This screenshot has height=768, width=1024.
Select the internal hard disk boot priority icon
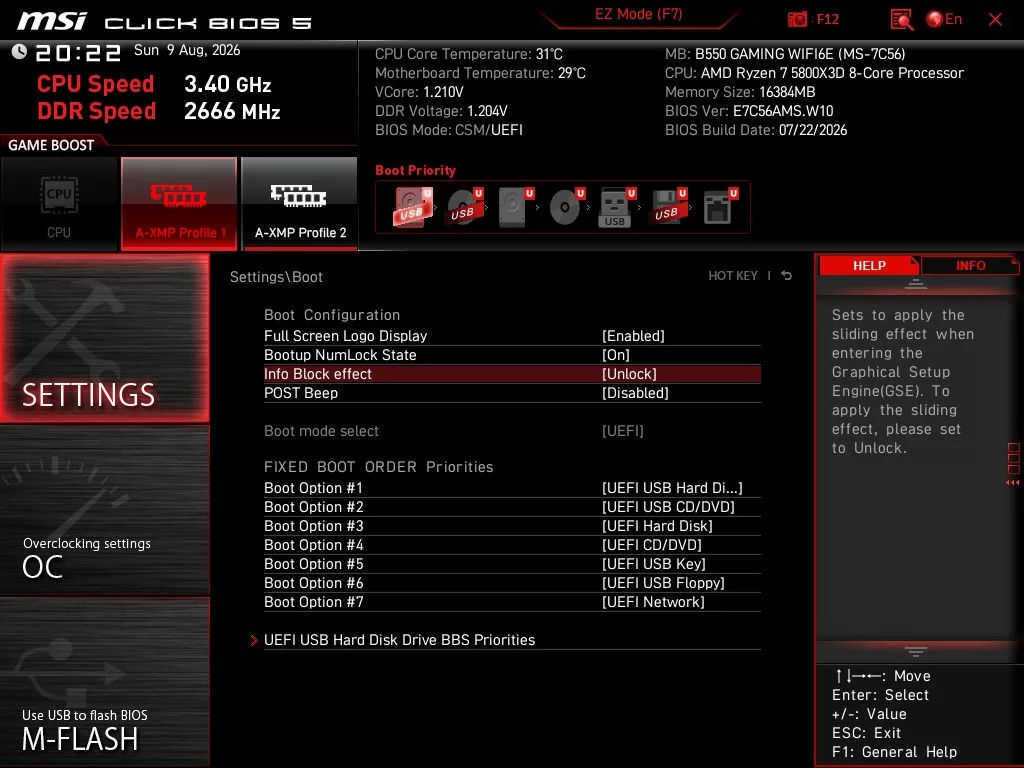(x=515, y=207)
